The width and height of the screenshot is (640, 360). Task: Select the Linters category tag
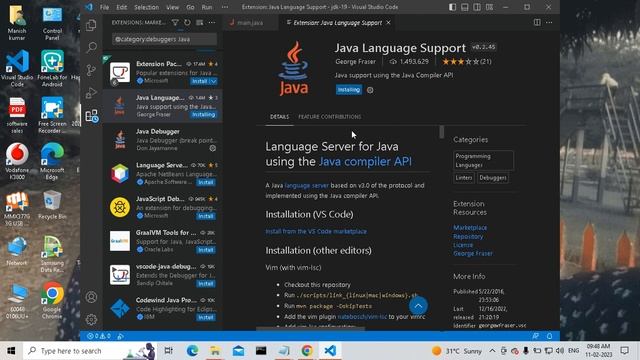click(464, 178)
